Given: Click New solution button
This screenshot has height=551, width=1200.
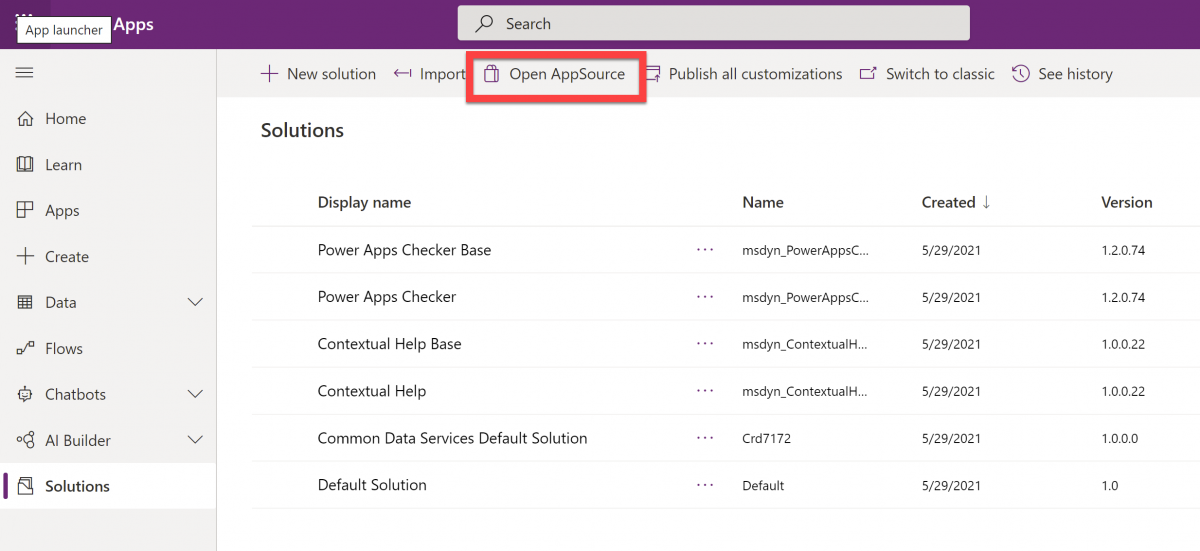Looking at the screenshot, I should pyautogui.click(x=318, y=74).
